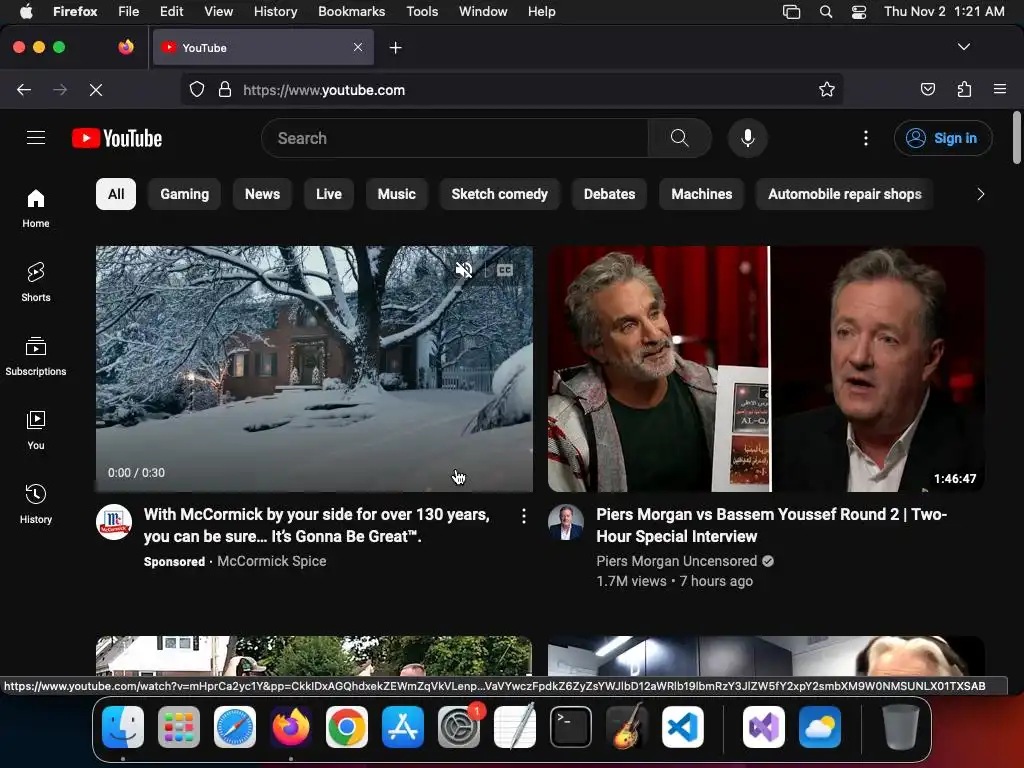The width and height of the screenshot is (1024, 768).
Task: Select the Debates filter chip
Action: pos(609,194)
